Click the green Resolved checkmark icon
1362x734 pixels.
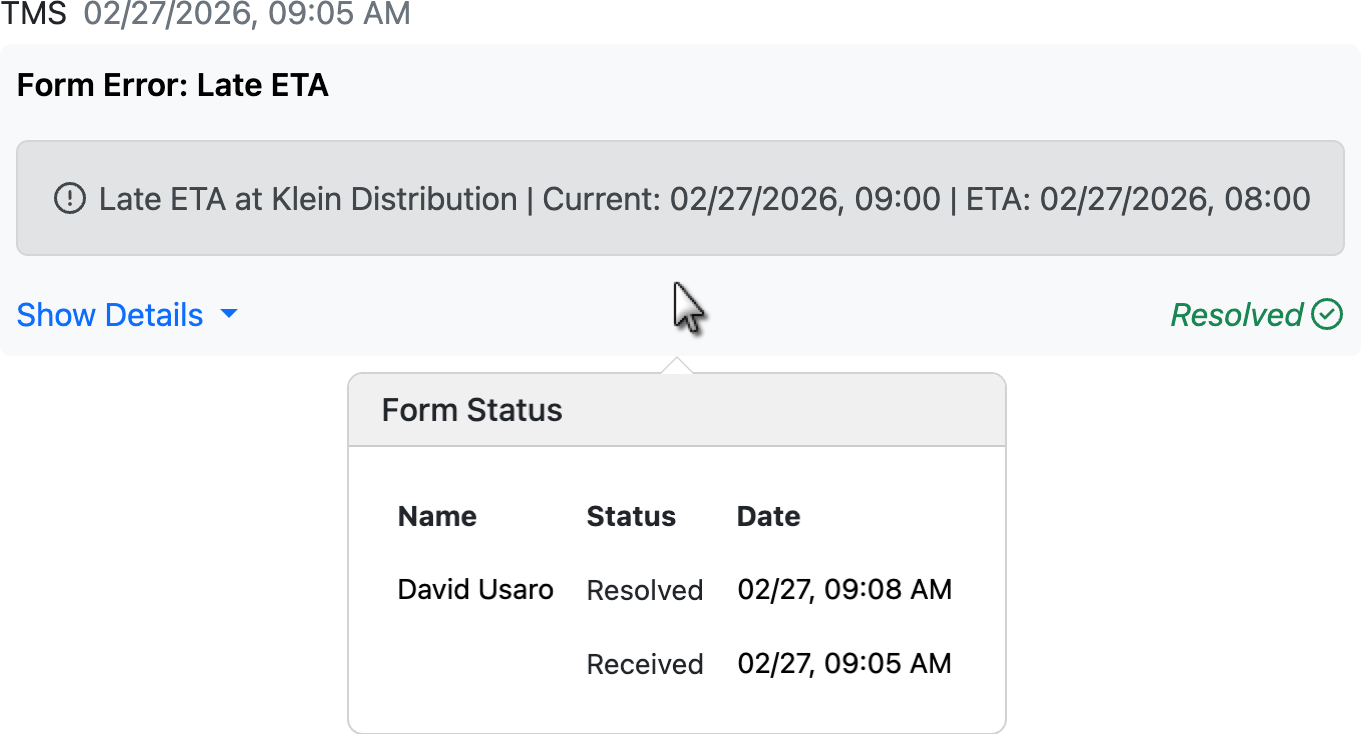pos(1327,315)
